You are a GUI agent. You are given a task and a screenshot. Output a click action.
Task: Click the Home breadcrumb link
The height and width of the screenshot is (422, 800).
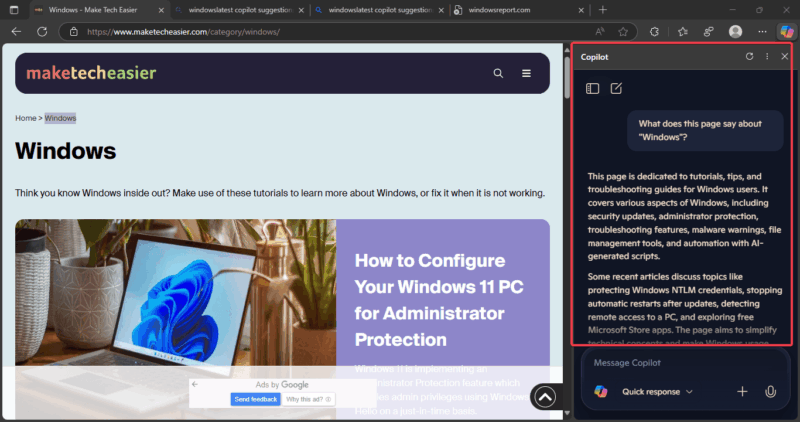(x=26, y=118)
